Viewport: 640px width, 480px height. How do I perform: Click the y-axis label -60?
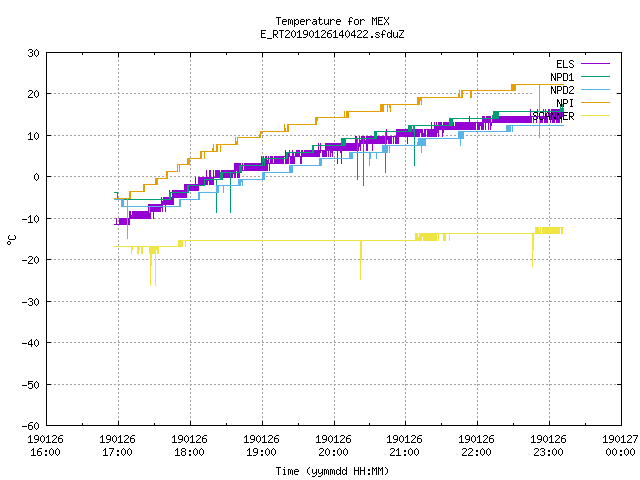(x=31, y=426)
